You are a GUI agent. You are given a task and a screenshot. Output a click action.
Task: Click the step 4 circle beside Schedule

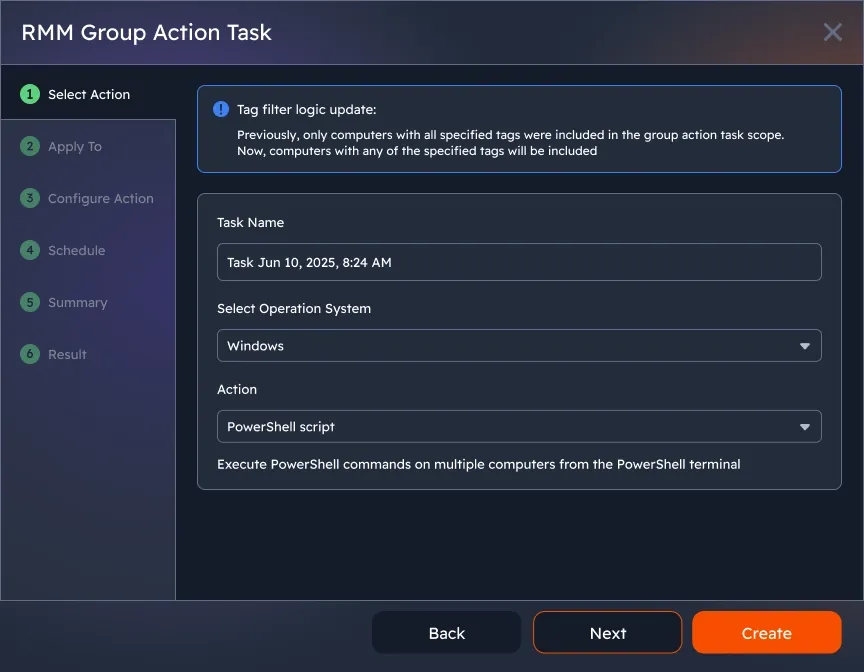(x=28, y=250)
